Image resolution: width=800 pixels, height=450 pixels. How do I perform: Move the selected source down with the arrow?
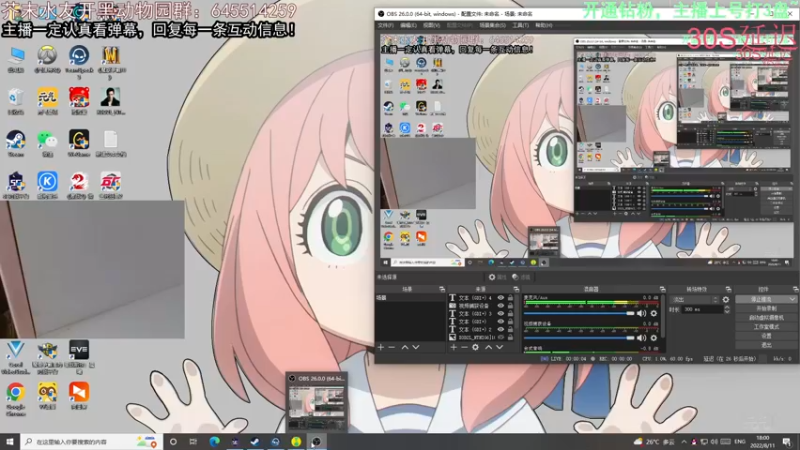point(499,347)
